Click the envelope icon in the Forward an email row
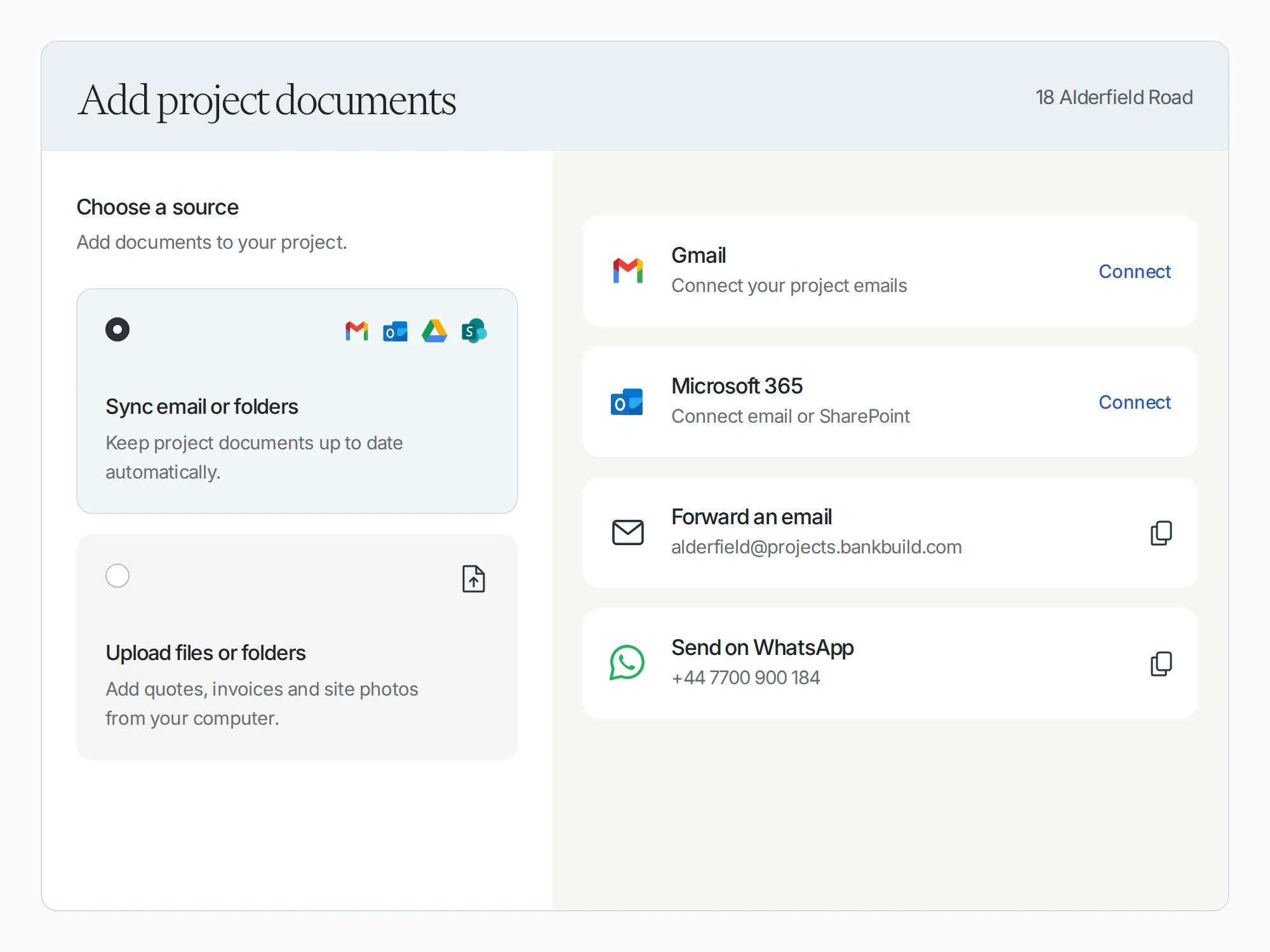The height and width of the screenshot is (952, 1270). [627, 532]
